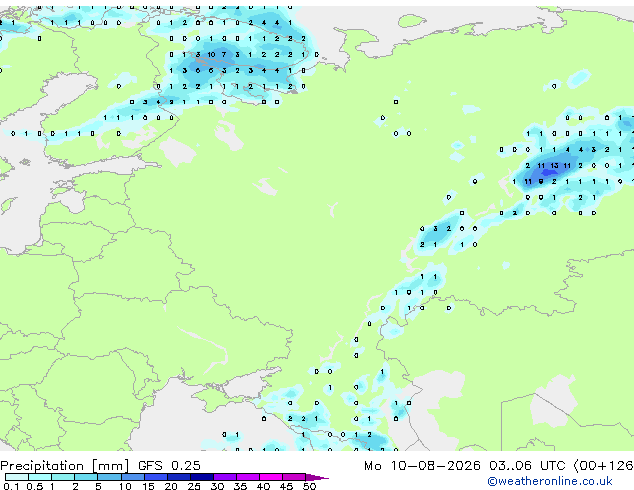This screenshot has width=634, height=490.
Task: Click the '25' legend value label
Action: (x=194, y=486)
